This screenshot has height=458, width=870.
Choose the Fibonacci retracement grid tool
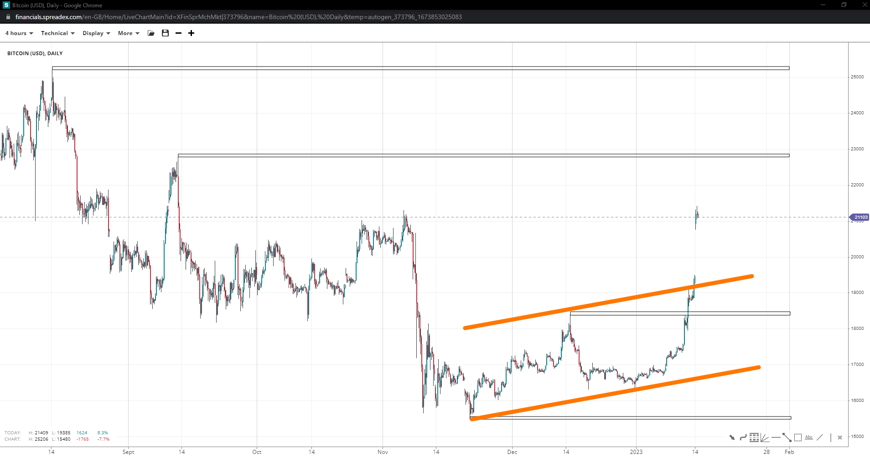pos(754,437)
